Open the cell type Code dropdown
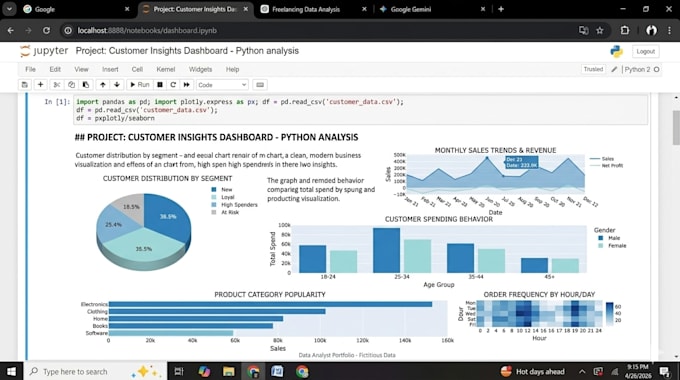This screenshot has width=680, height=380. tap(222, 85)
